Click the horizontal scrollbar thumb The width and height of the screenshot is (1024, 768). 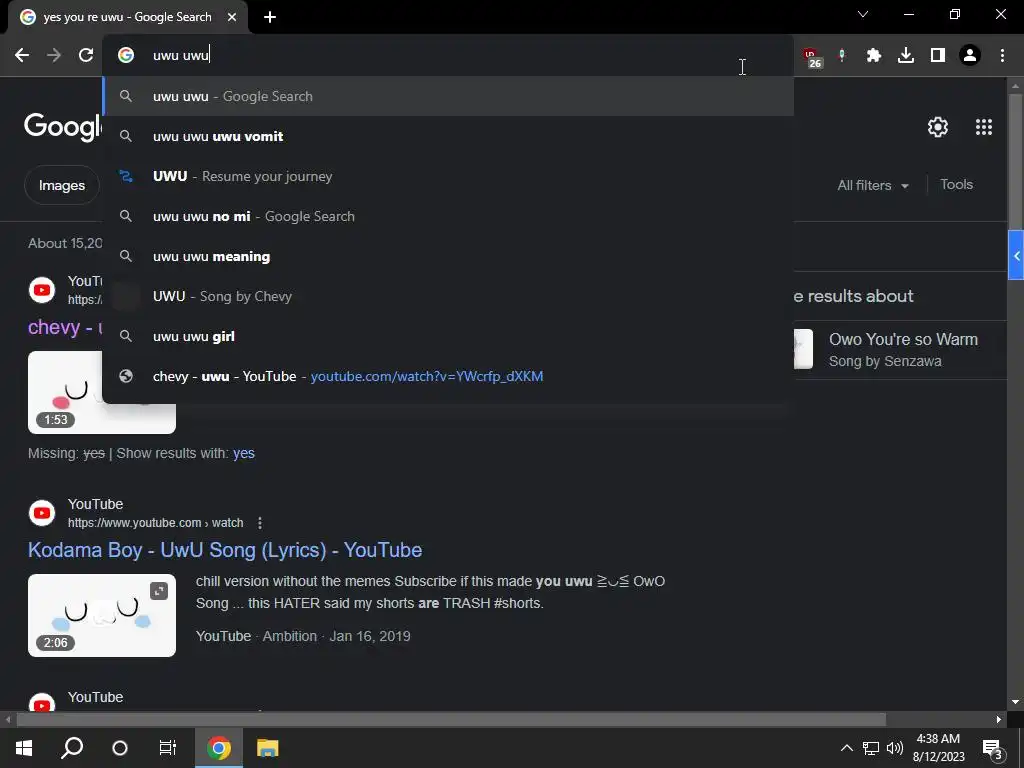pos(451,720)
